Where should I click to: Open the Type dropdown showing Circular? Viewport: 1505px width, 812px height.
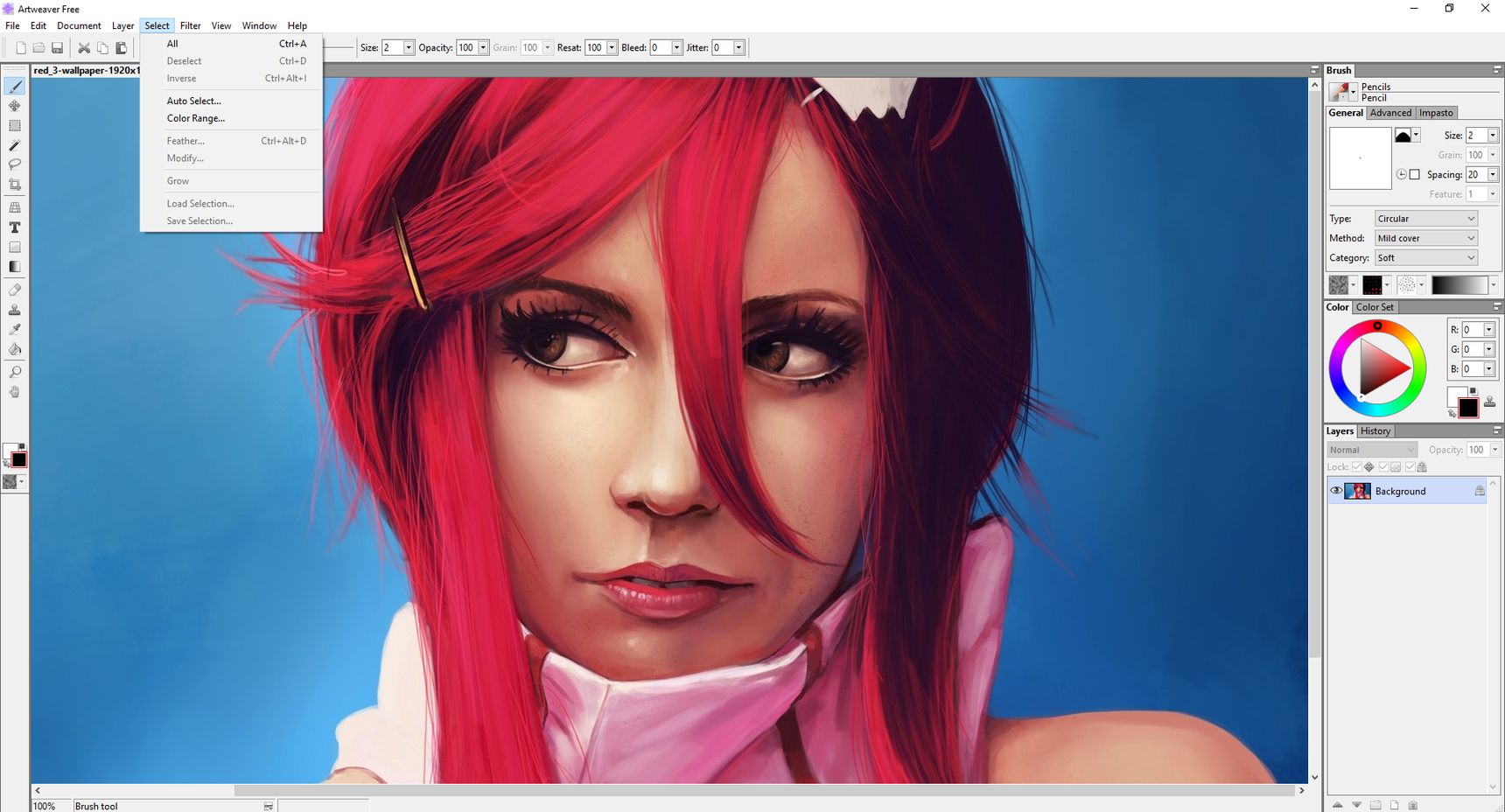coord(1425,219)
